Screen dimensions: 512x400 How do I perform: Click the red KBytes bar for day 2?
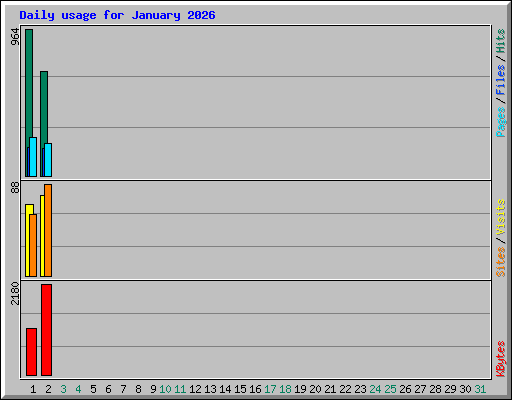[x=46, y=330]
